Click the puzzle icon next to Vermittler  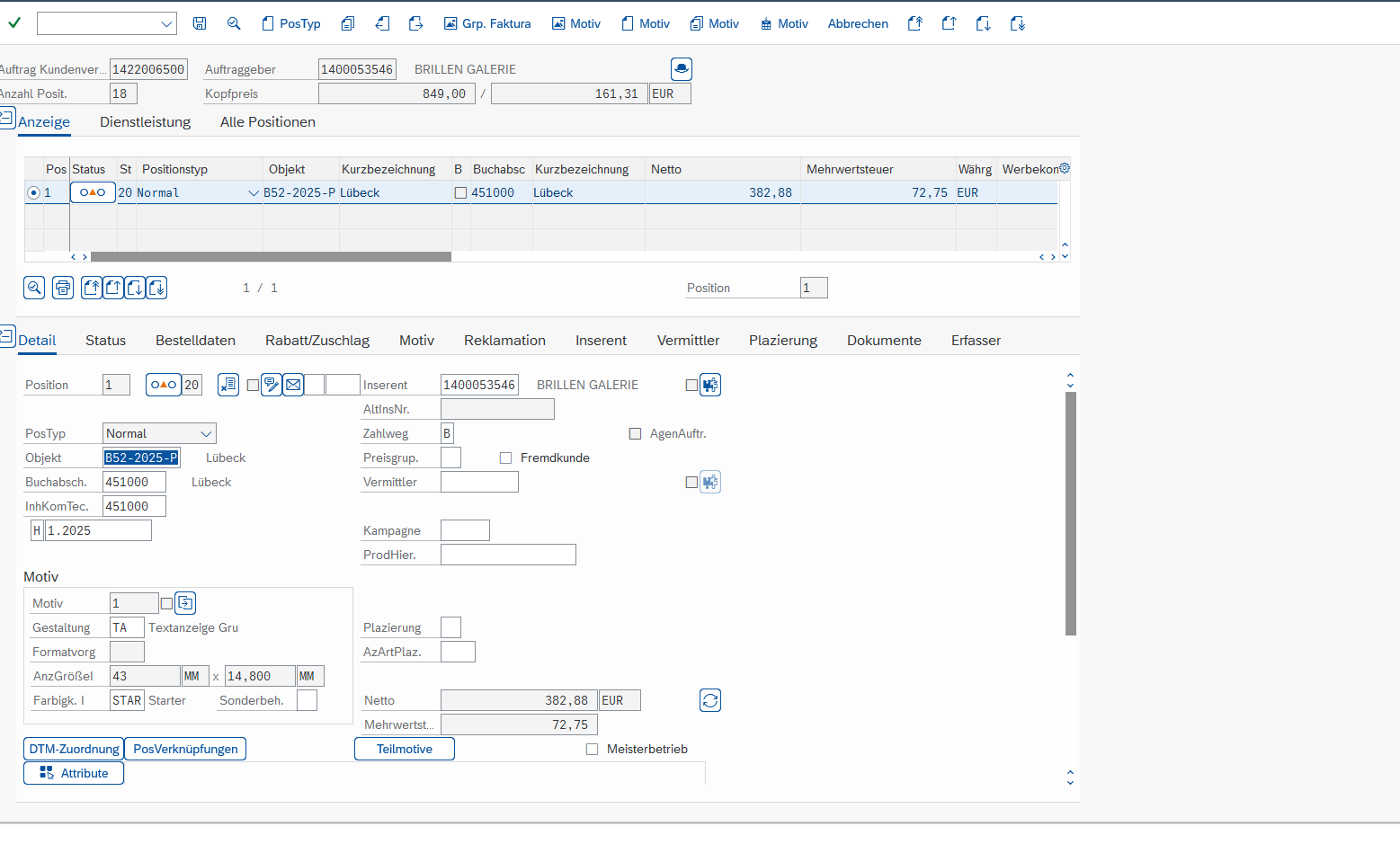[710, 482]
